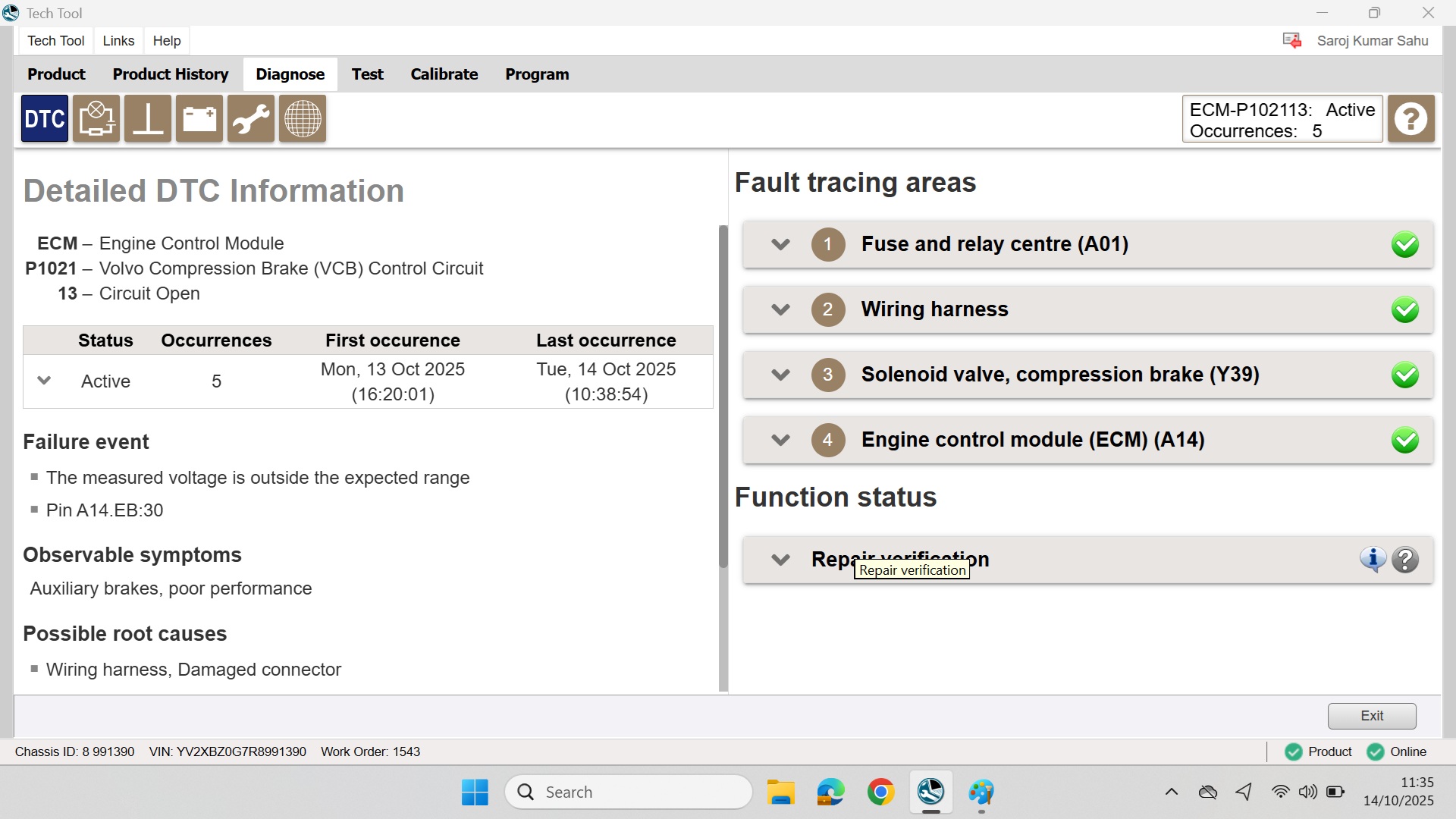Expand the Solenoid valve compression brake section
This screenshot has height=819, width=1456.
coord(780,375)
